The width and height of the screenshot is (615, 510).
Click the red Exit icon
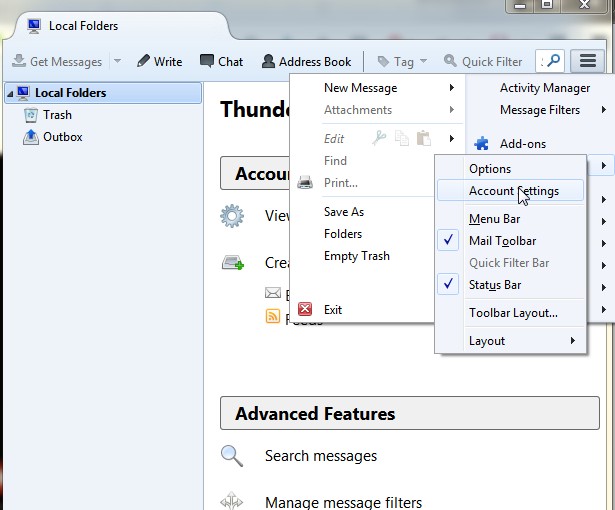(305, 309)
